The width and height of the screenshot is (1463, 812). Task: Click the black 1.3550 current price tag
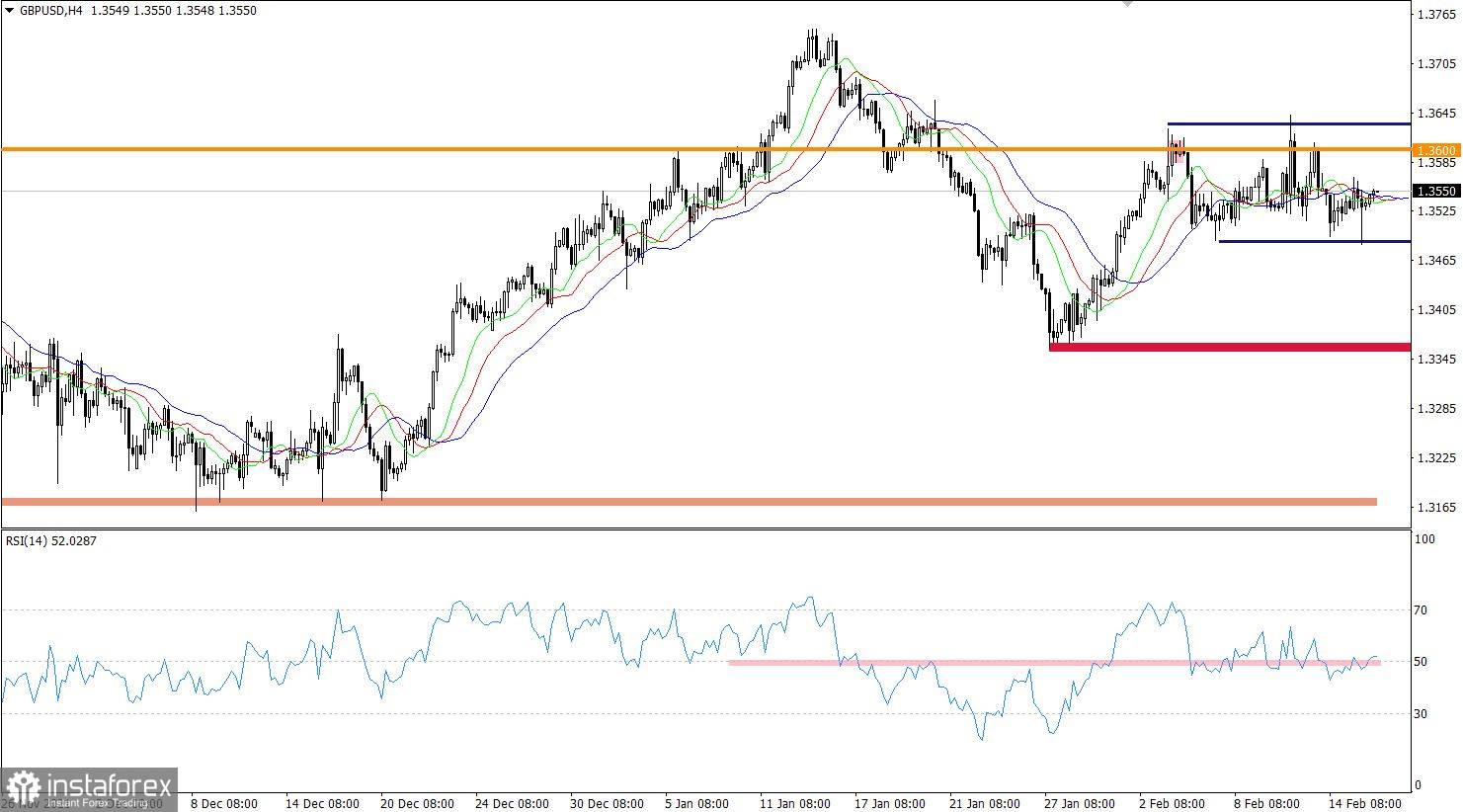[x=1436, y=191]
